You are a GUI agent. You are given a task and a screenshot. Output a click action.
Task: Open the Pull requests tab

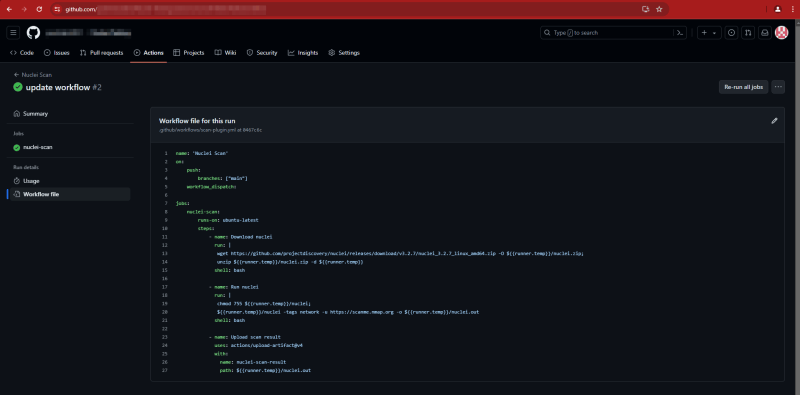pos(102,53)
